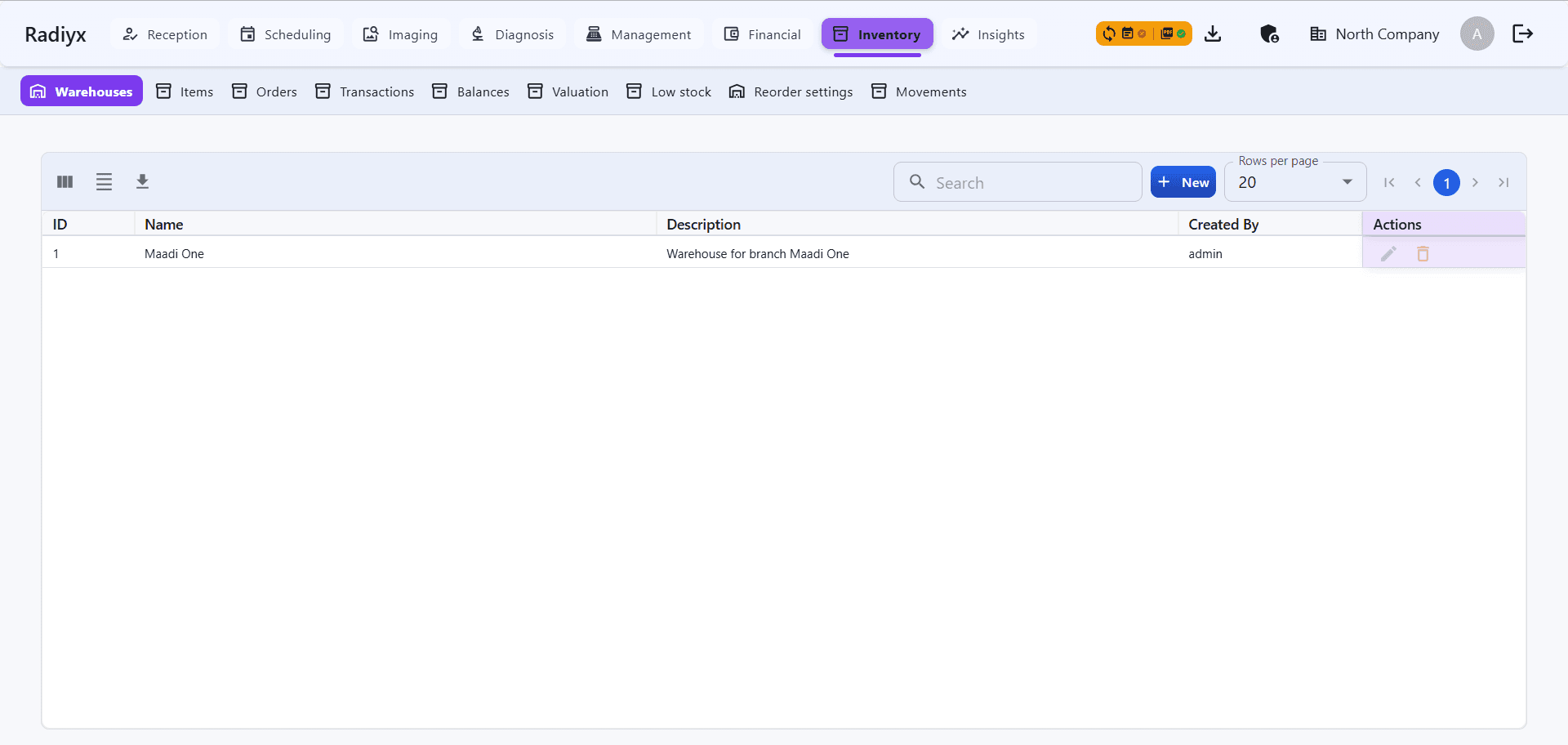Open the Low stock tab
Viewport: 1568px width, 745px height.
click(x=669, y=91)
